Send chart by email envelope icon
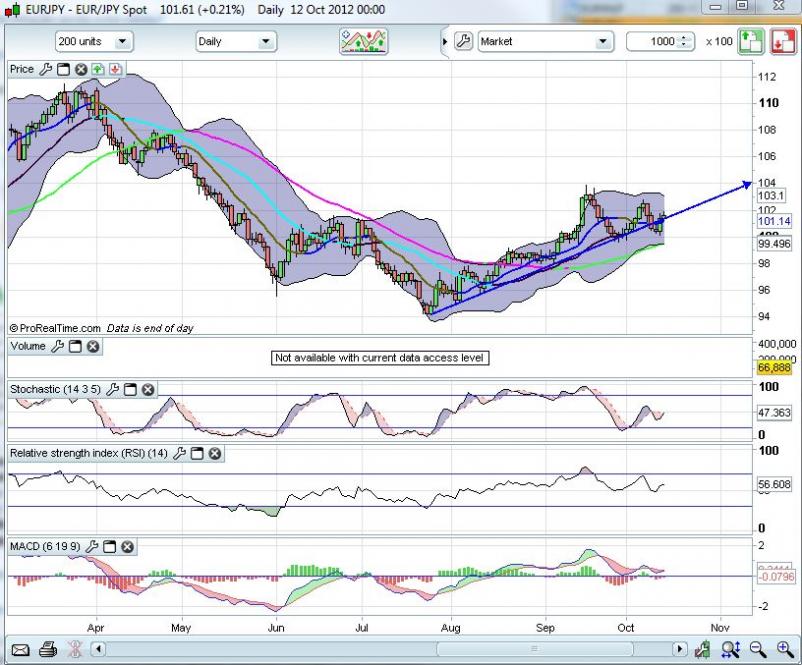Viewport: 802px width, 665px height. pyautogui.click(x=20, y=650)
